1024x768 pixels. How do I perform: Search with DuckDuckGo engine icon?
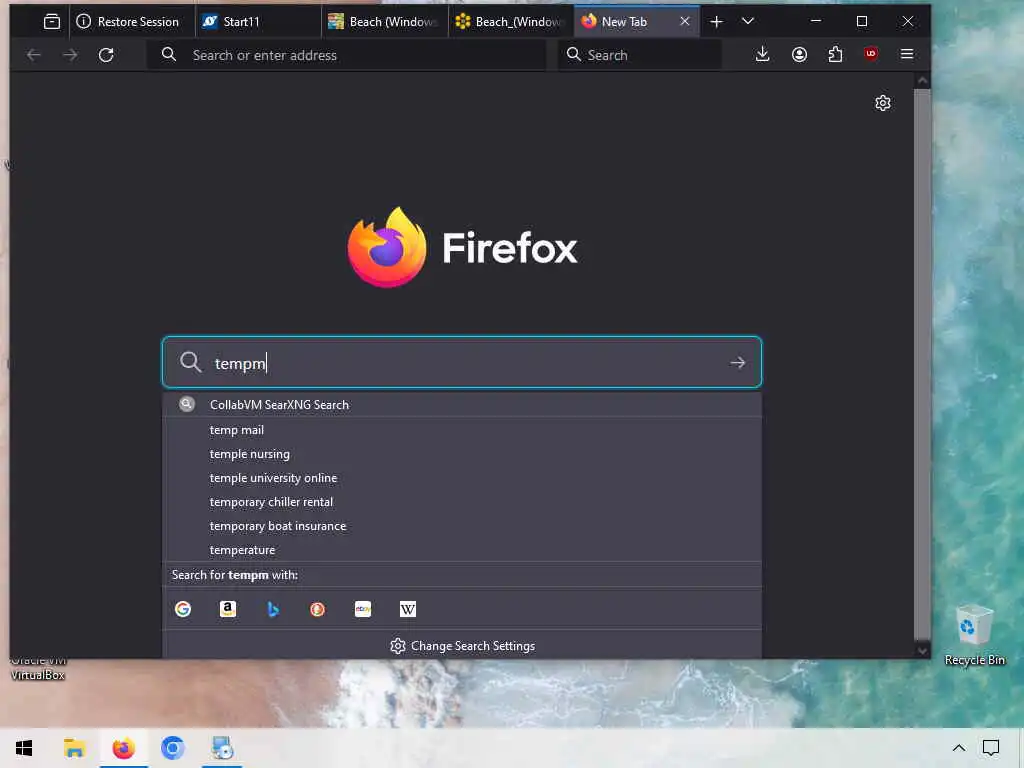(x=317, y=609)
